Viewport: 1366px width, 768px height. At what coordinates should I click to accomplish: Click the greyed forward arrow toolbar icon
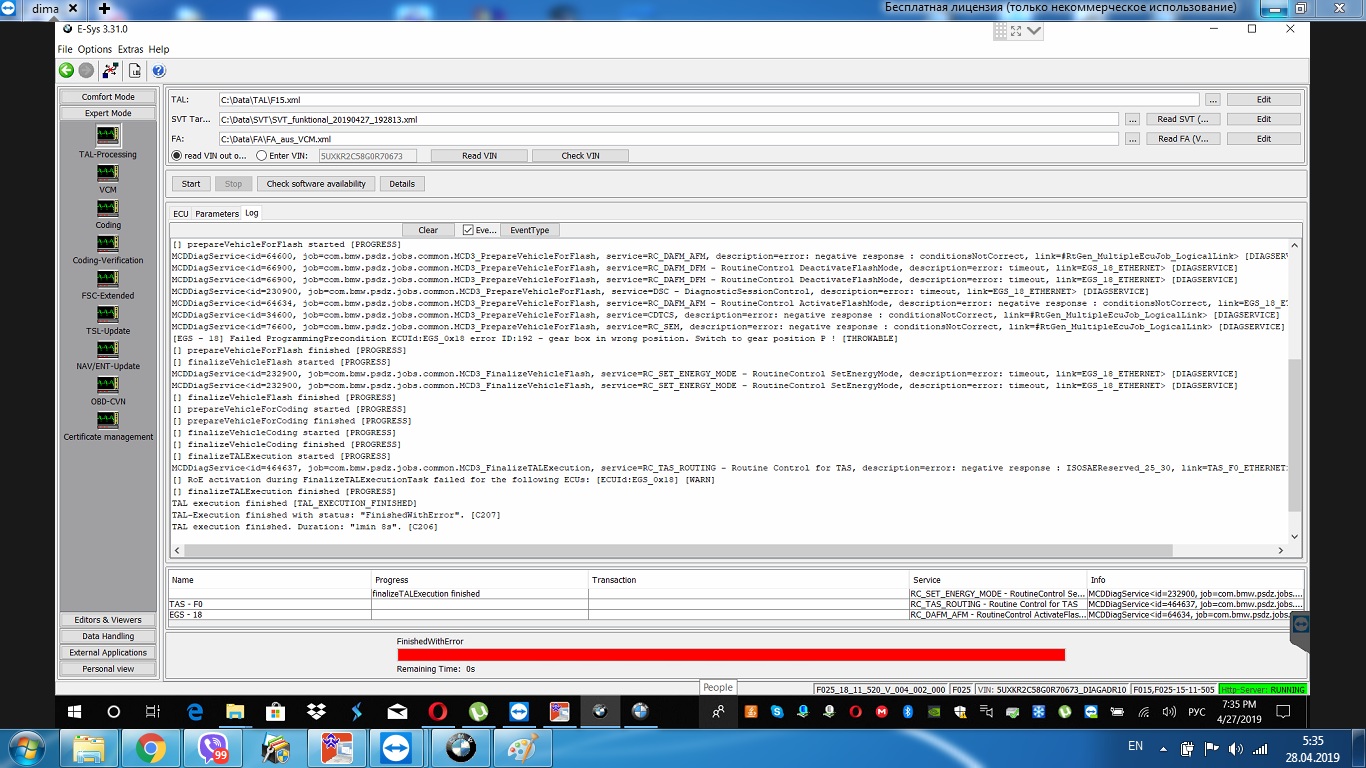coord(86,70)
